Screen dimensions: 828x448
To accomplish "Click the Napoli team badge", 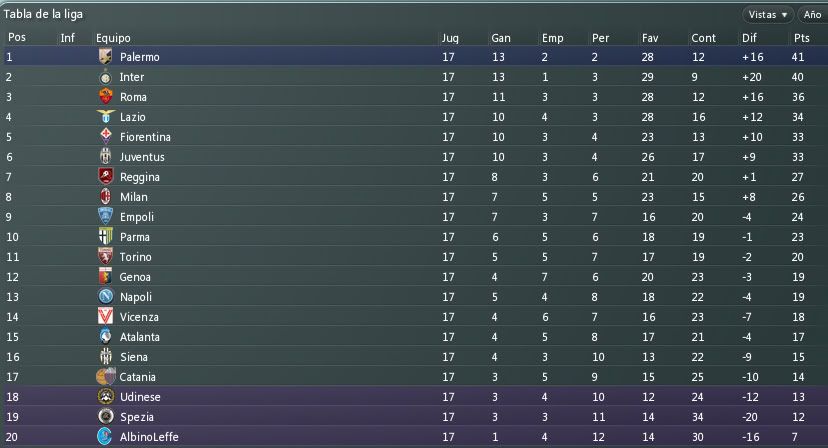I will 106,297.
